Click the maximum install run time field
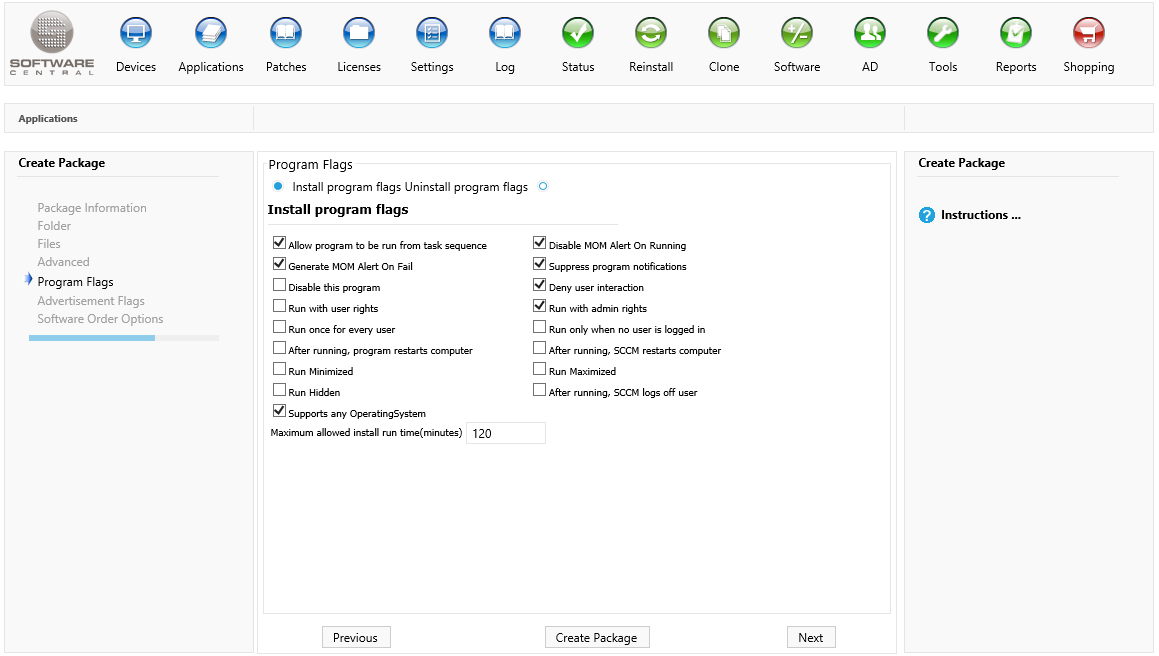 (505, 433)
